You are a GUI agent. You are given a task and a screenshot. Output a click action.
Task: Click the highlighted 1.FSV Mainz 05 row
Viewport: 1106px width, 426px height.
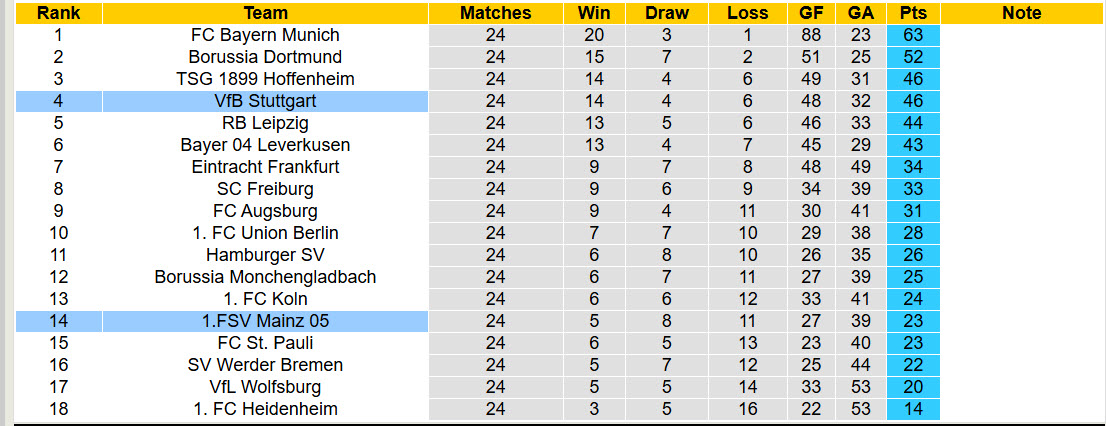tap(265, 321)
